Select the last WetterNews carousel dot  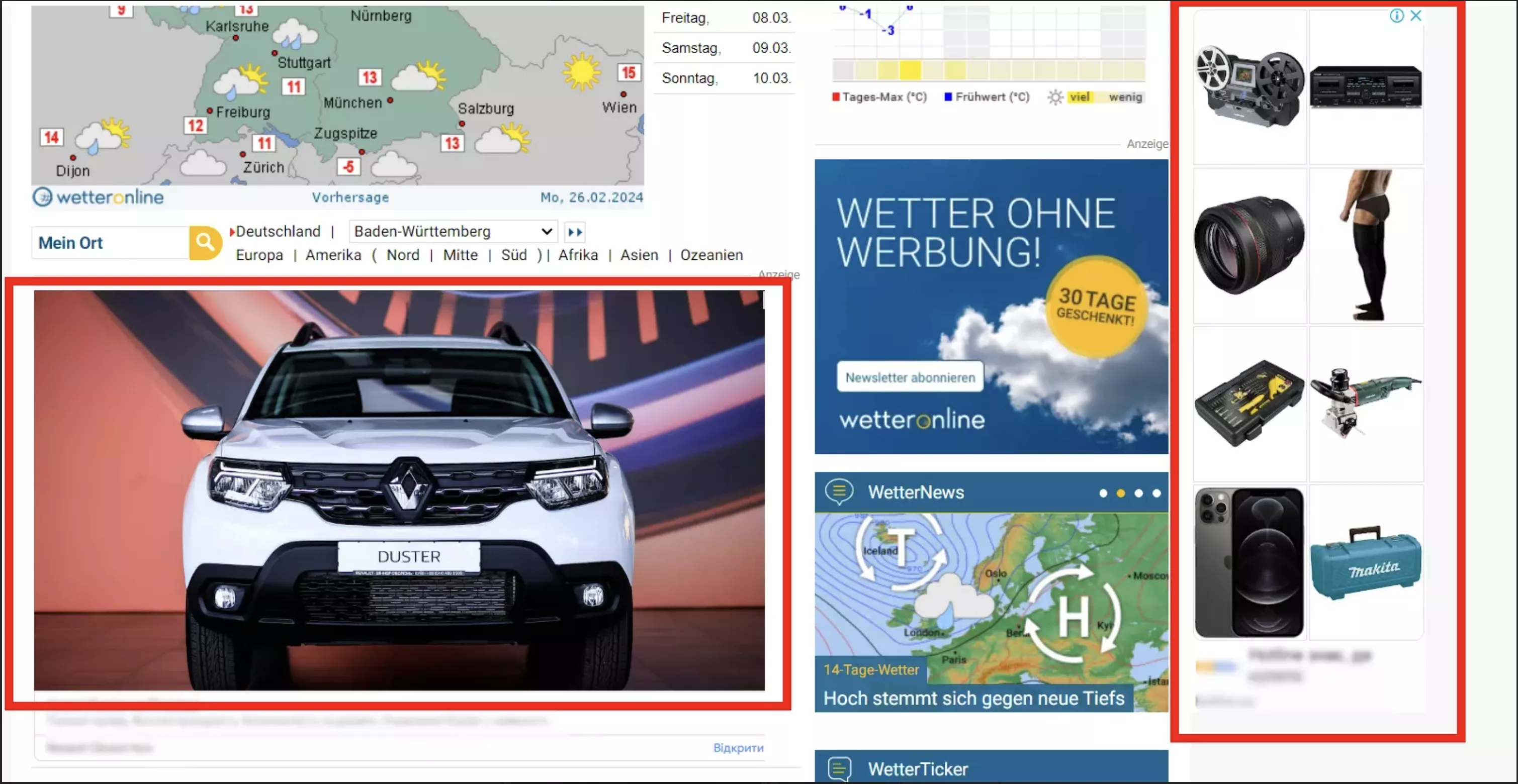[1156, 493]
